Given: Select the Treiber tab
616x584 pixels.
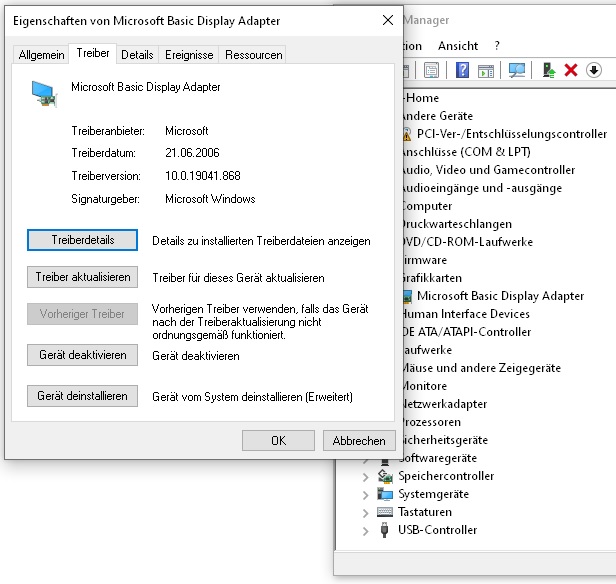Looking at the screenshot, I should (93, 53).
